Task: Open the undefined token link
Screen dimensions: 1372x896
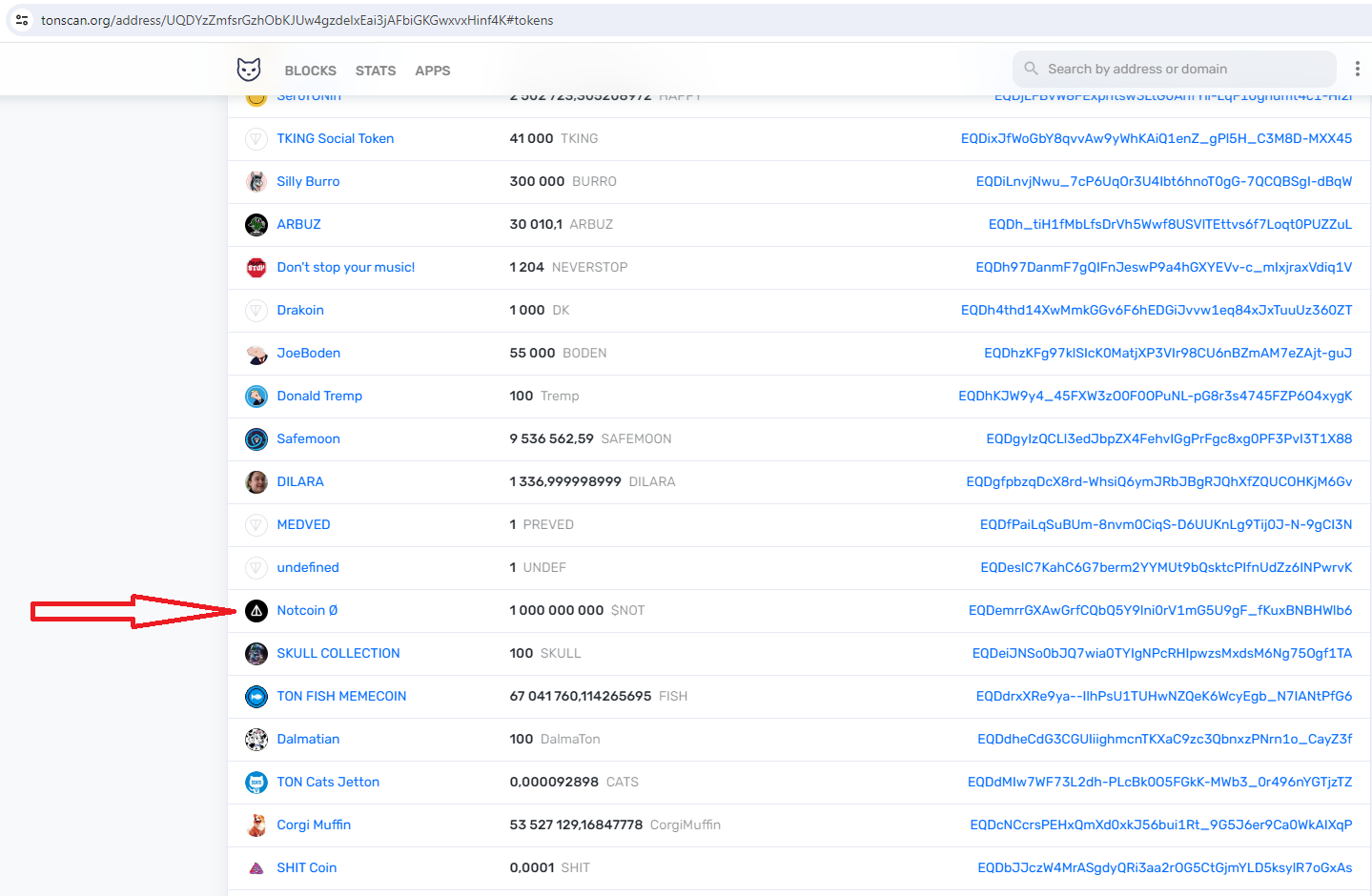Action: [x=308, y=567]
